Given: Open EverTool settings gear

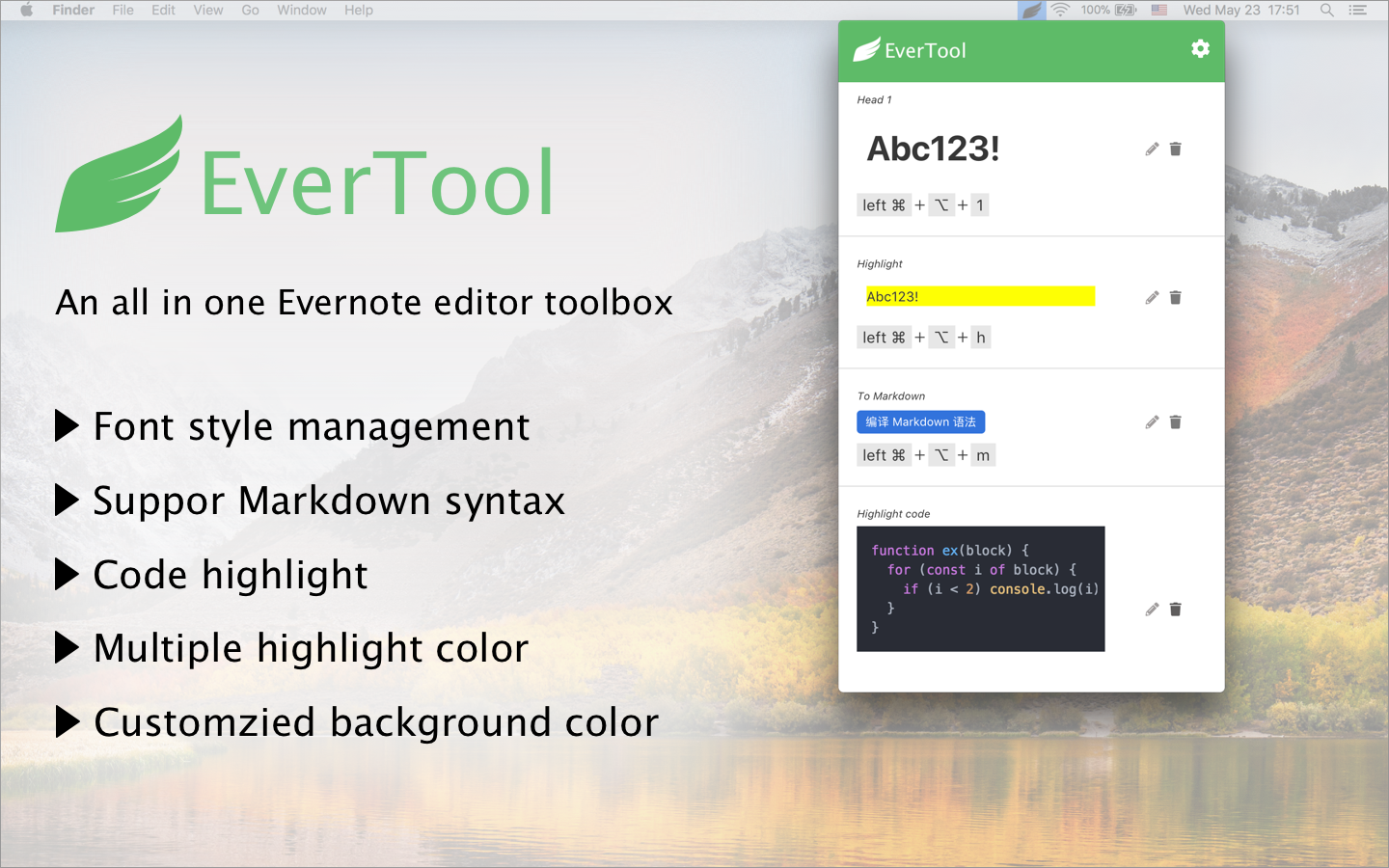Looking at the screenshot, I should pos(1200,49).
